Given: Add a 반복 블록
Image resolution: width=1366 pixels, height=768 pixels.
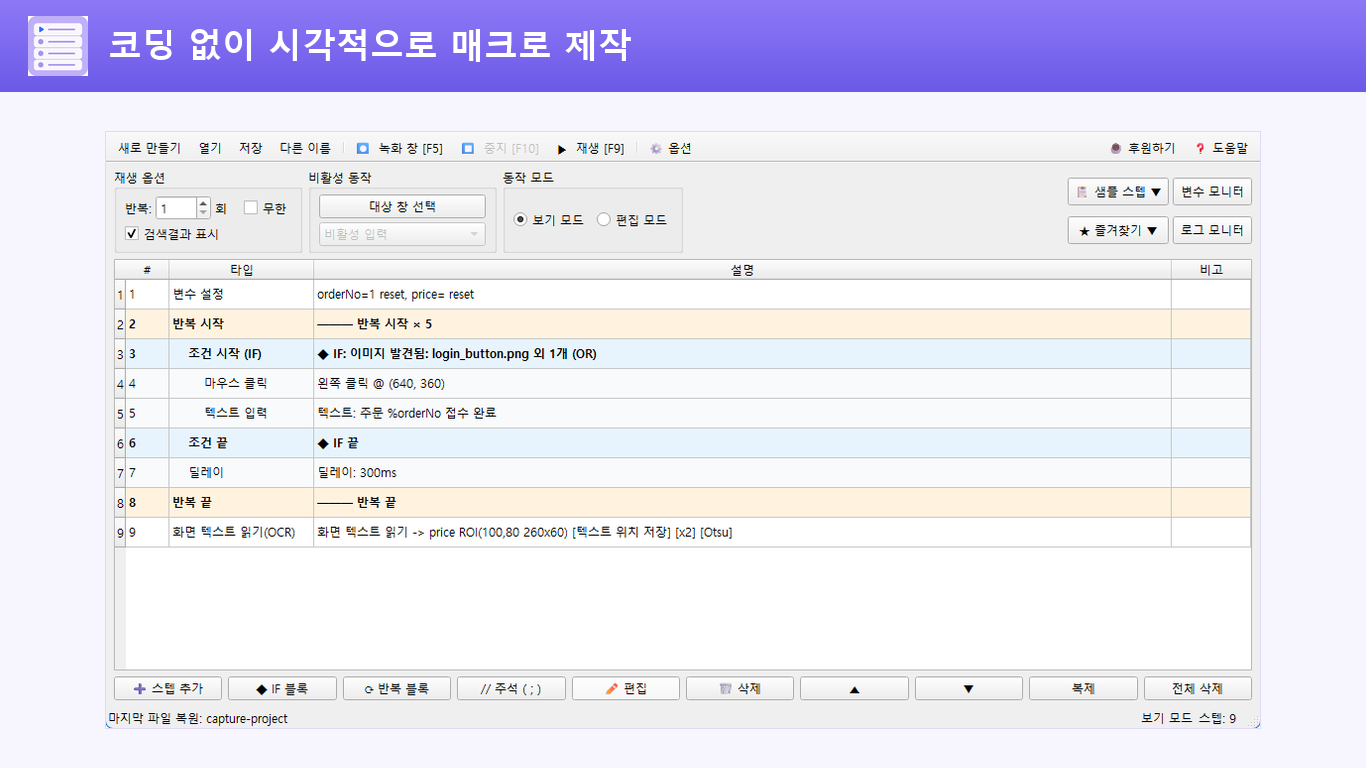Looking at the screenshot, I should [x=397, y=688].
